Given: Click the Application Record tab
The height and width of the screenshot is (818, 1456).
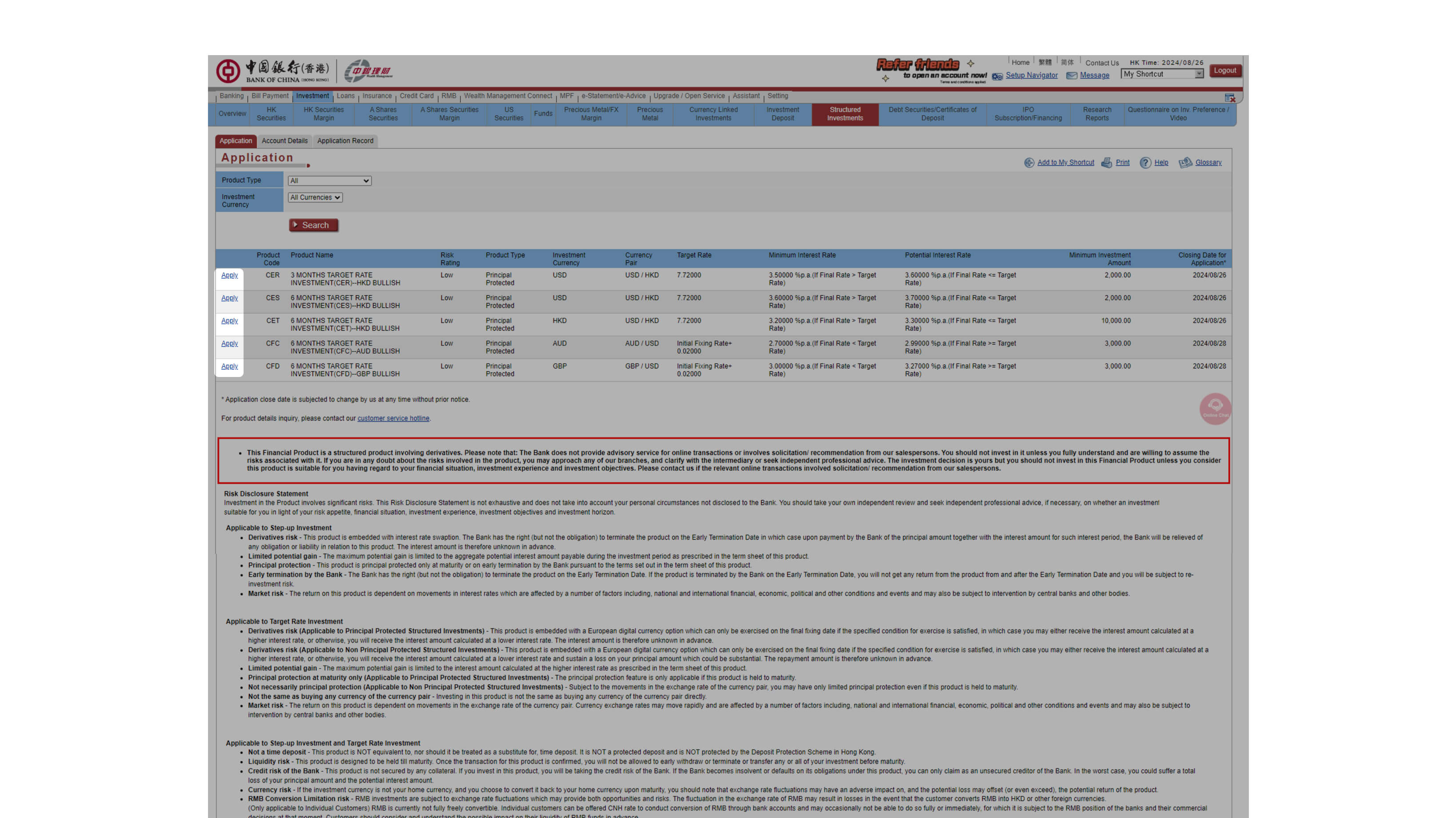Looking at the screenshot, I should point(345,140).
